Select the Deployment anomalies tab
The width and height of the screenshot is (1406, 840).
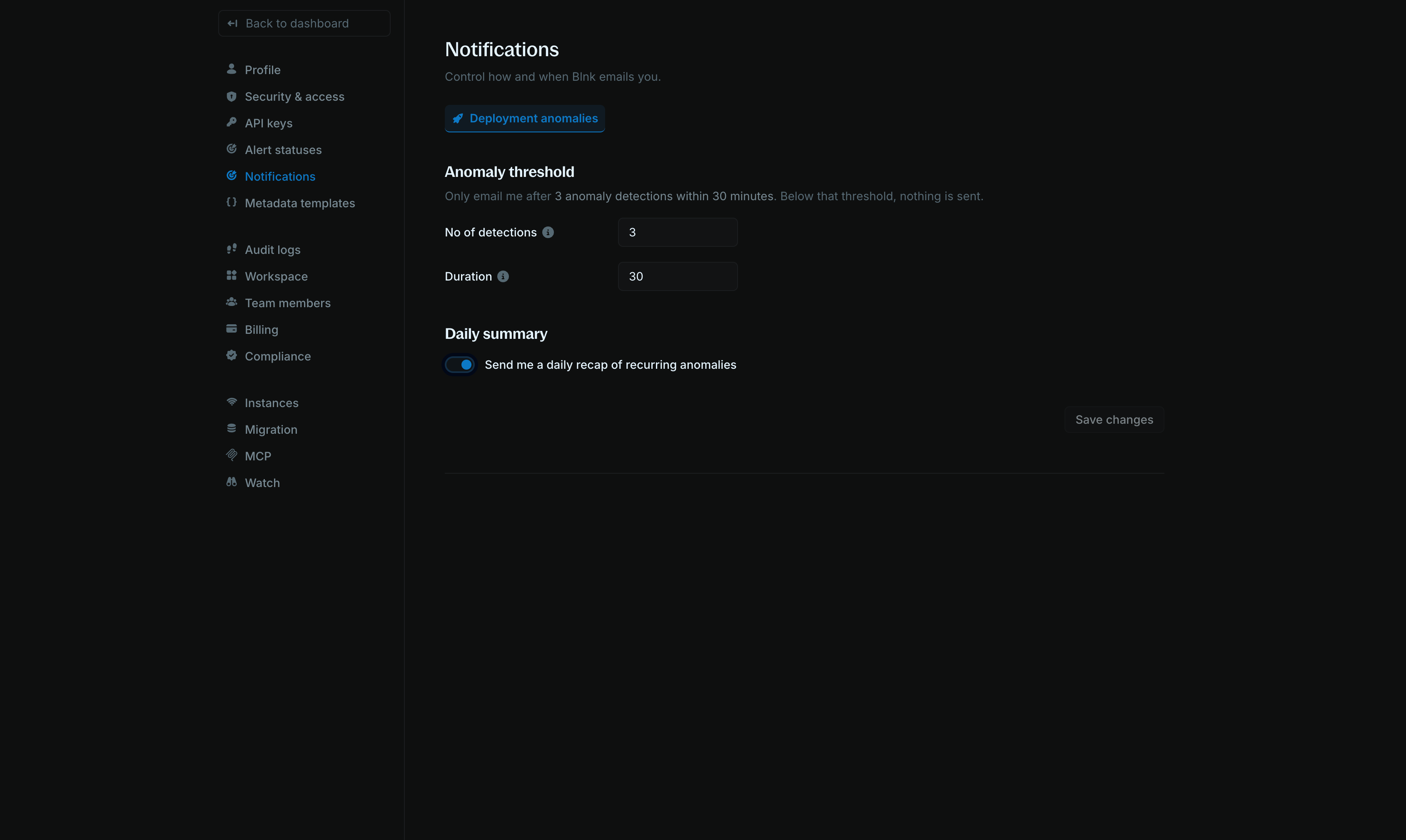point(524,118)
